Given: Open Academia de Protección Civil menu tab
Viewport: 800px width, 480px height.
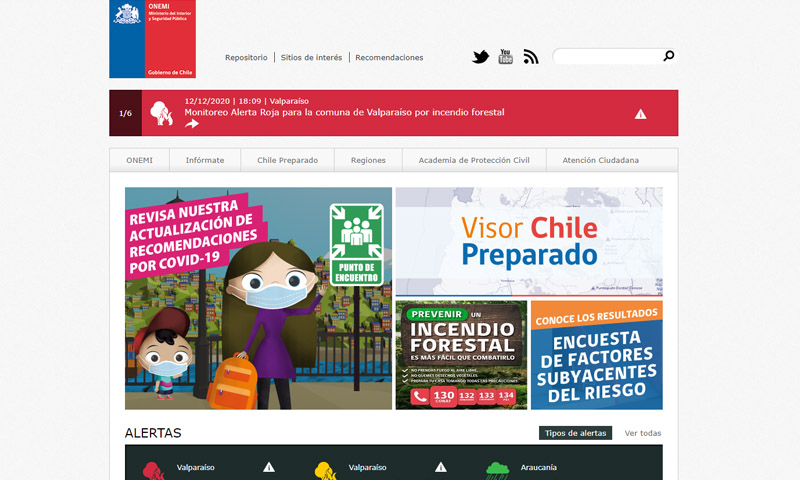Looking at the screenshot, I should click(474, 160).
